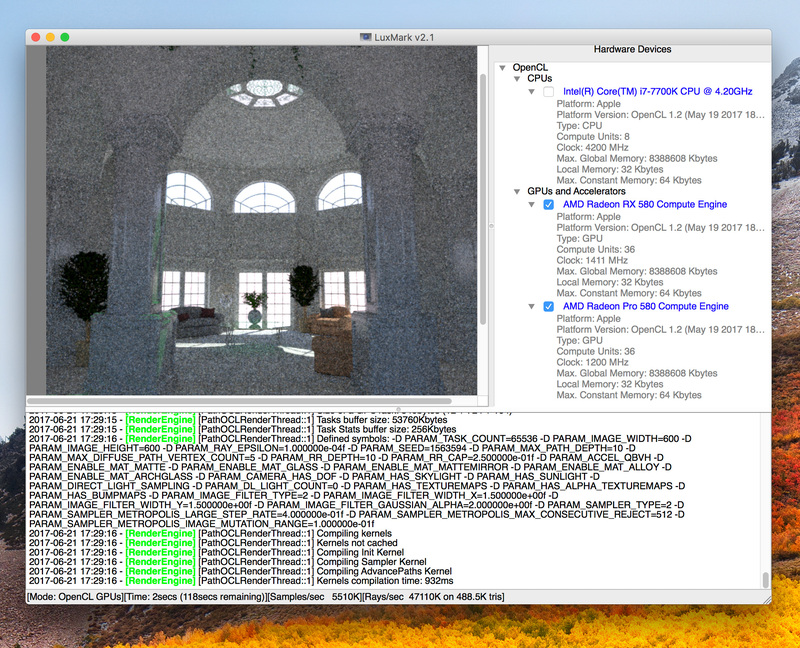800x648 pixels.
Task: Click the 'Rays/sec 47110K' status entry
Action: coord(433,596)
